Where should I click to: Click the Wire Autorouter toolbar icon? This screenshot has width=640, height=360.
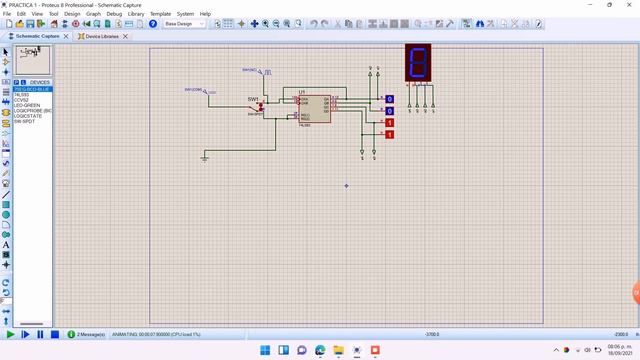466,24
